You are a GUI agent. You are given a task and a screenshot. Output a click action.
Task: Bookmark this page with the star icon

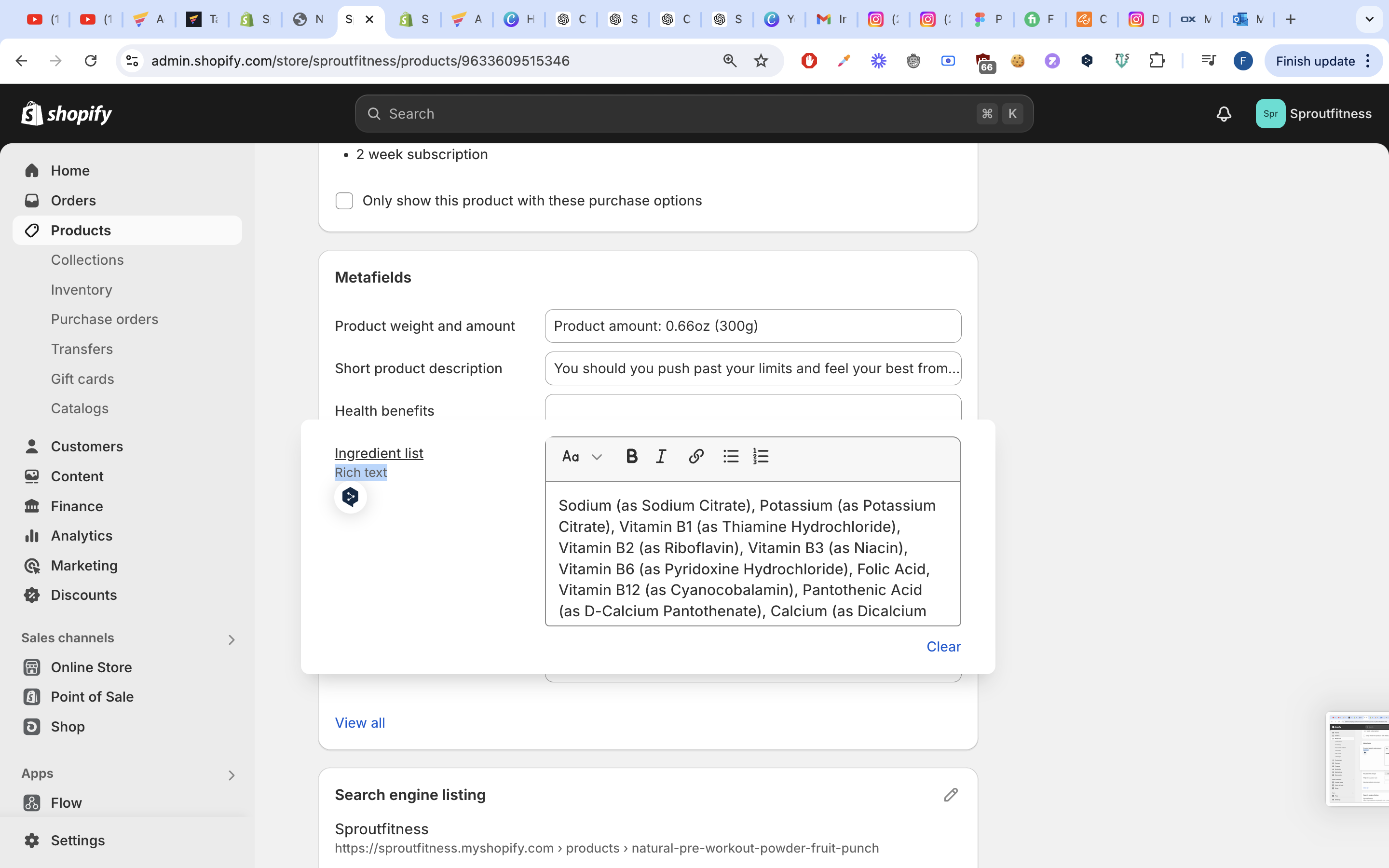pos(761,61)
